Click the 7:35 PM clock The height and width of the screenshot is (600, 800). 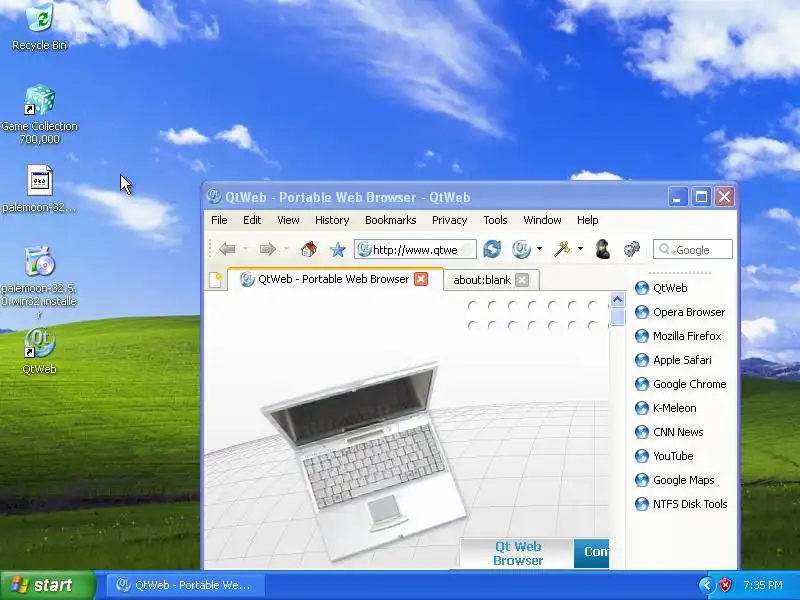pos(763,585)
